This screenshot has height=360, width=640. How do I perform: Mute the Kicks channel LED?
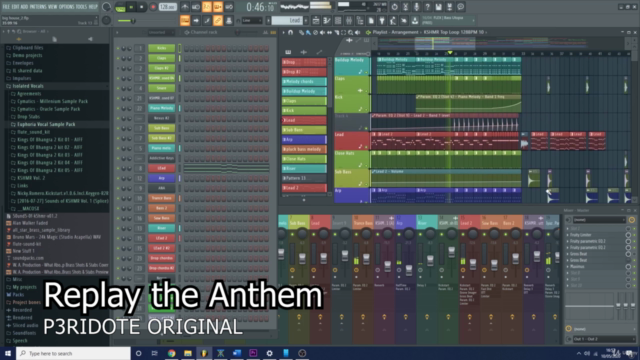[x=118, y=48]
